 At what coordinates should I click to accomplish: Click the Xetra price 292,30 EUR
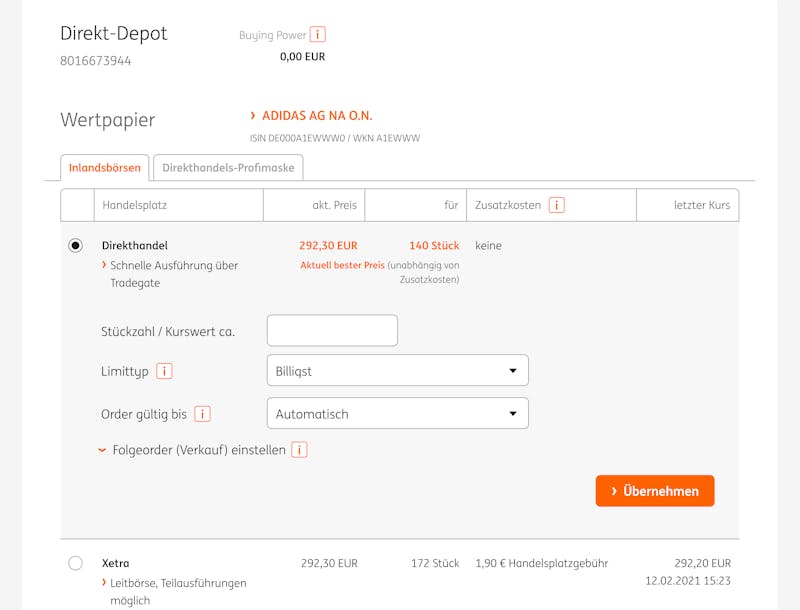pos(329,563)
